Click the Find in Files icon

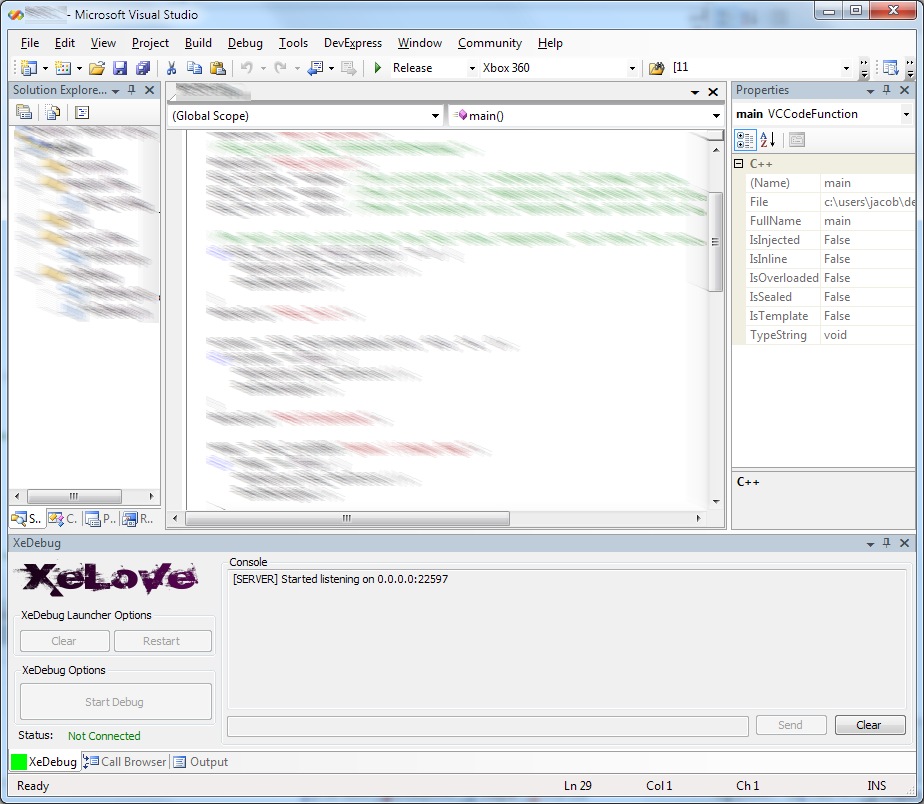pos(656,68)
